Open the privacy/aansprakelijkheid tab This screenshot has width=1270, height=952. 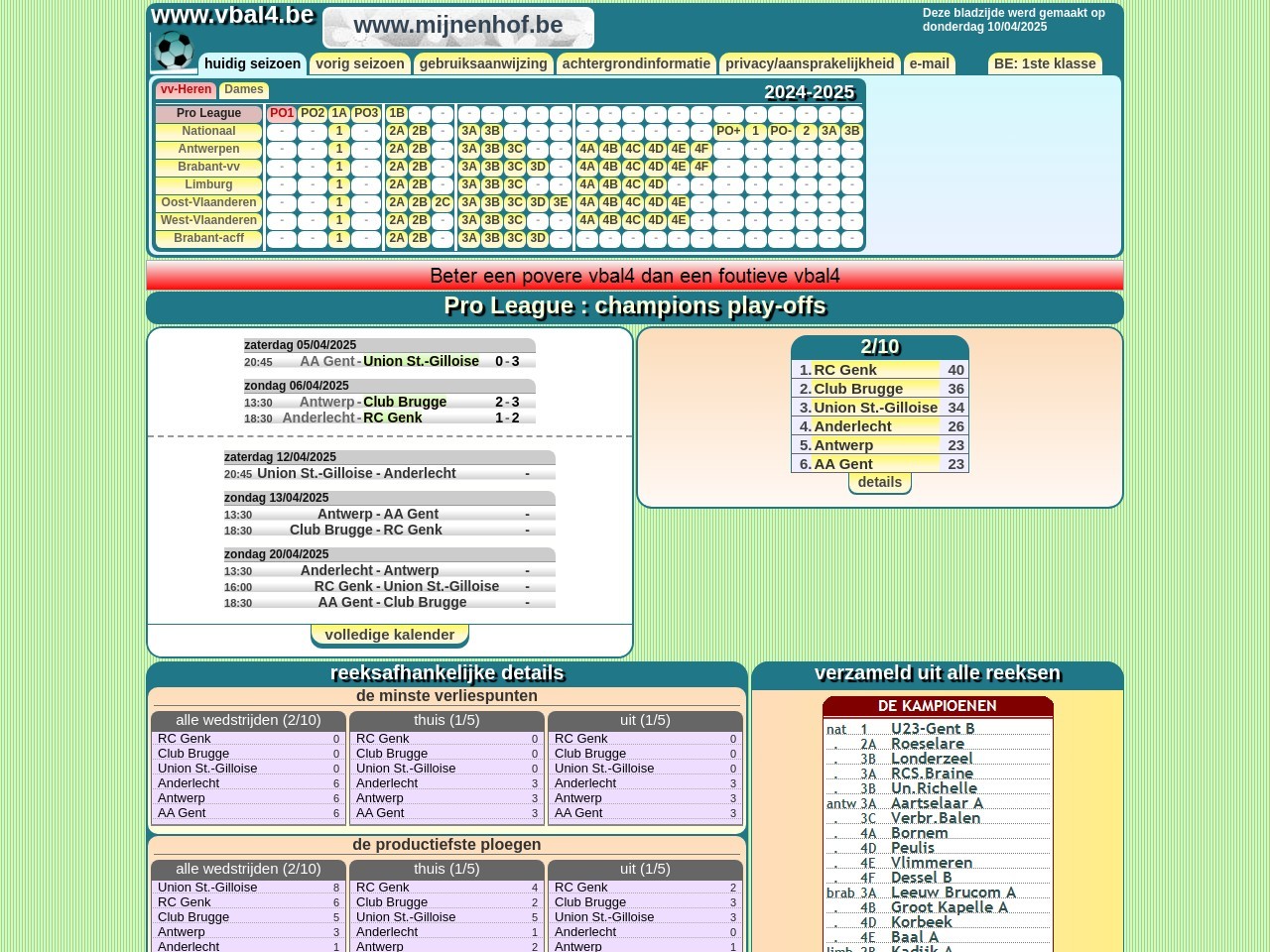pos(810,63)
